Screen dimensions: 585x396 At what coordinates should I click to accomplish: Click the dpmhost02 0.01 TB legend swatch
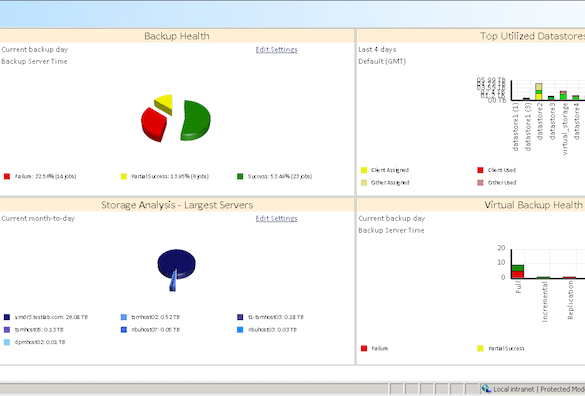click(x=7, y=342)
